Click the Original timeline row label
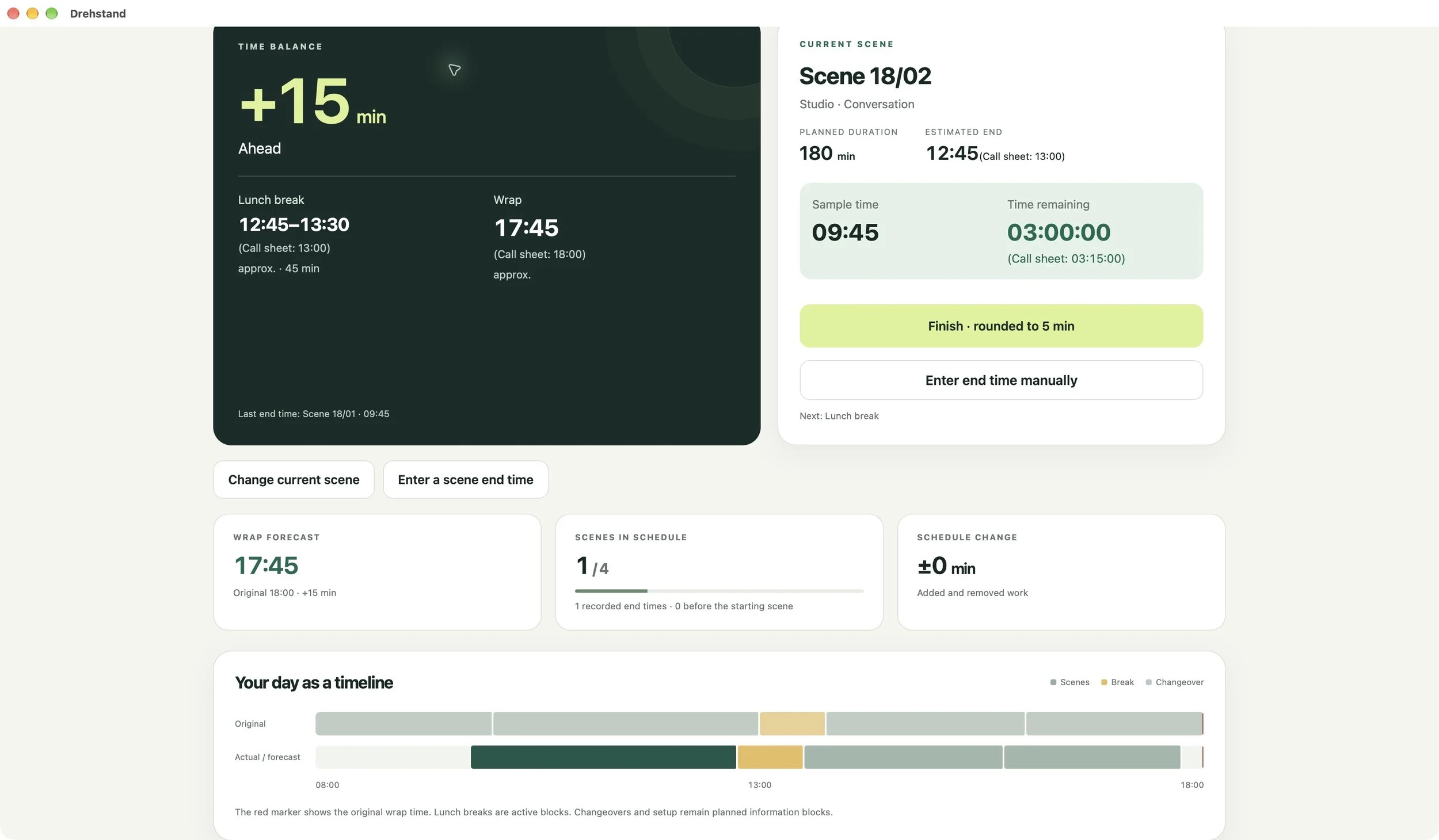Screen dimensions: 1439x840 250,724
